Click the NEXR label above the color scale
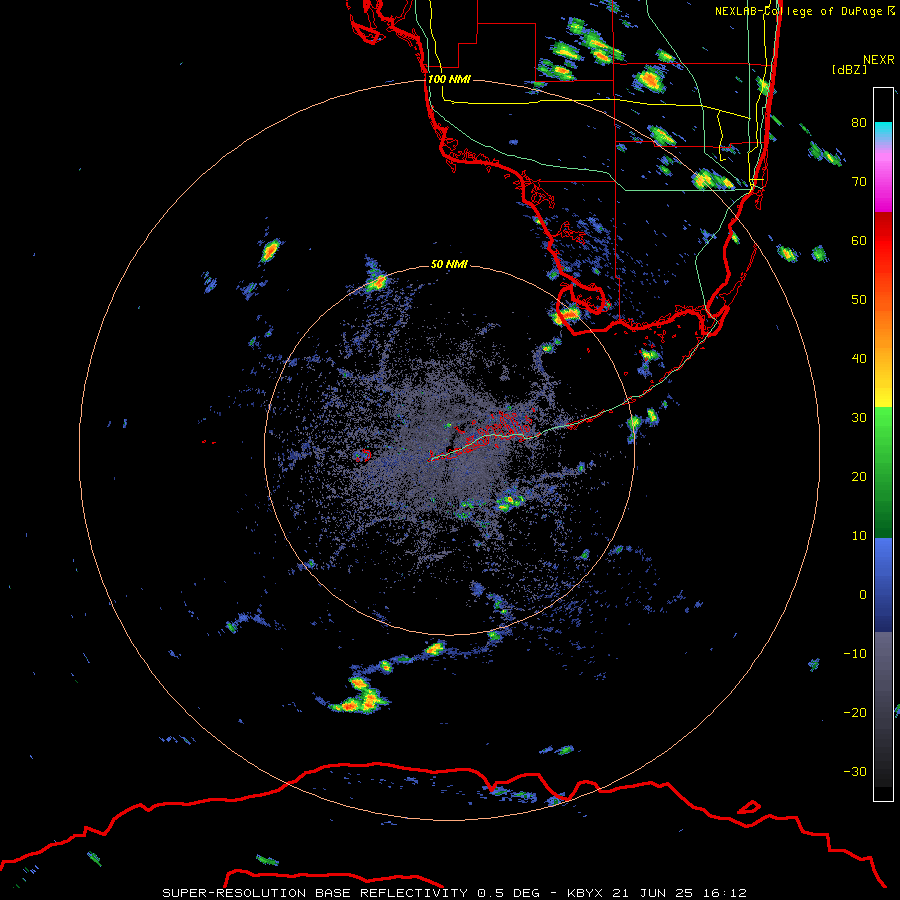 879,60
